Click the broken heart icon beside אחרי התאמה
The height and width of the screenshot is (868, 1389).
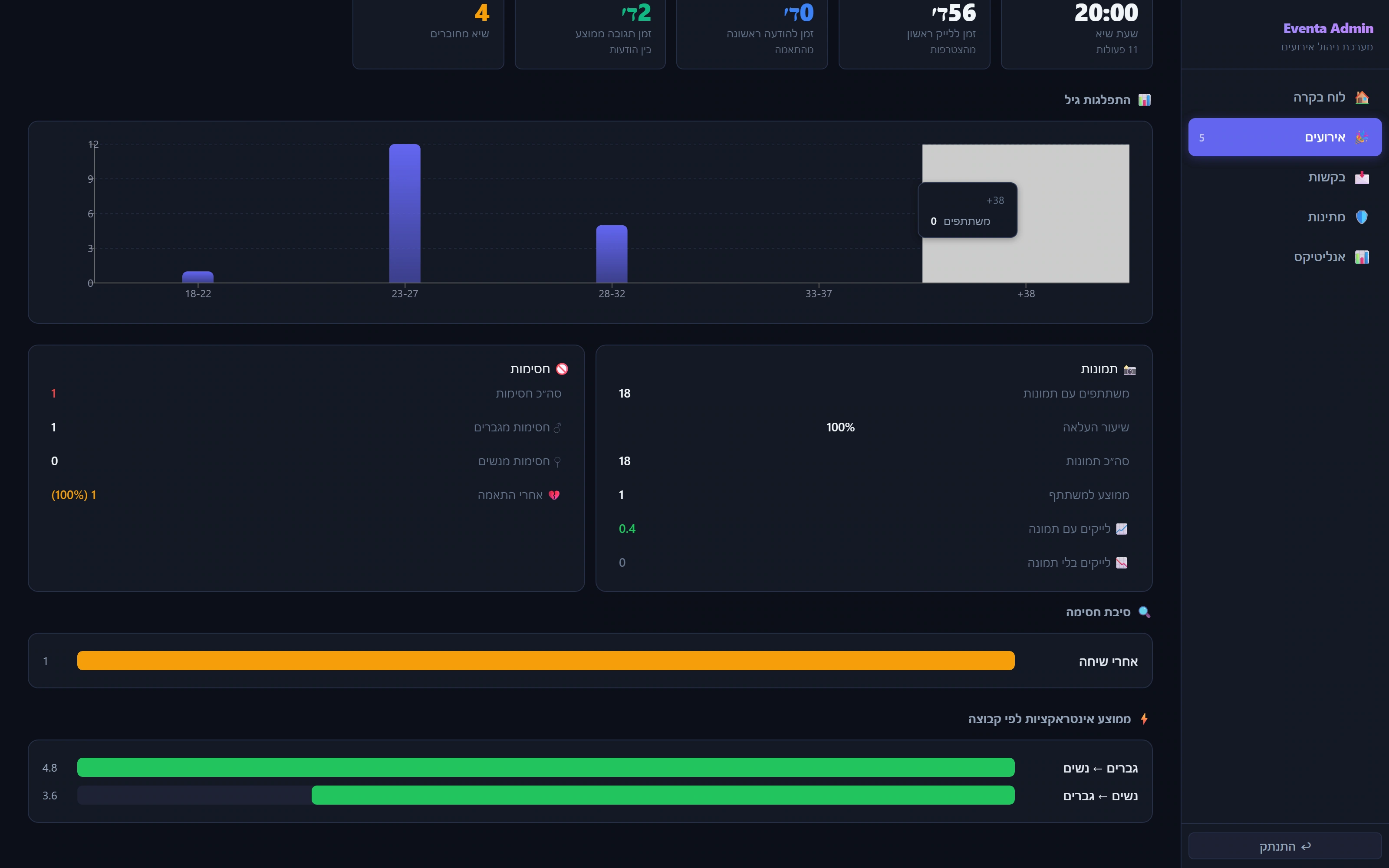click(554, 495)
